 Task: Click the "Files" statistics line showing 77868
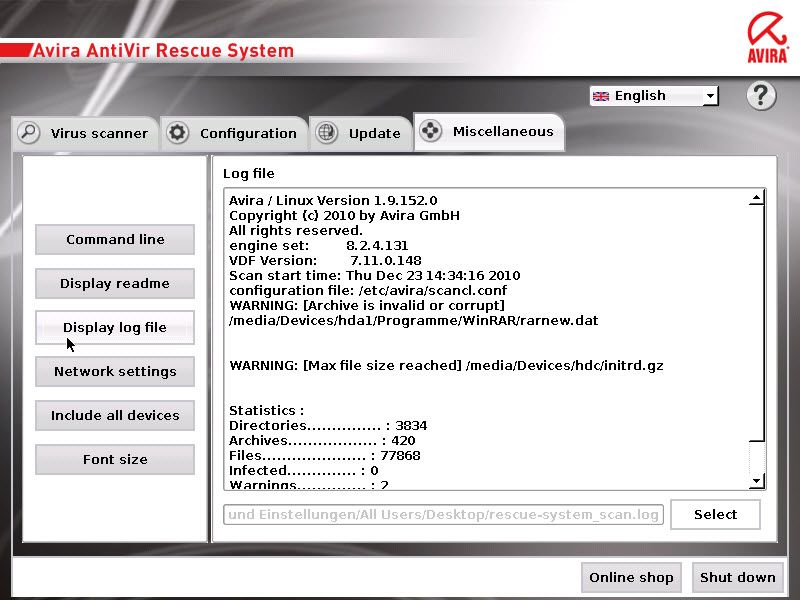click(324, 455)
